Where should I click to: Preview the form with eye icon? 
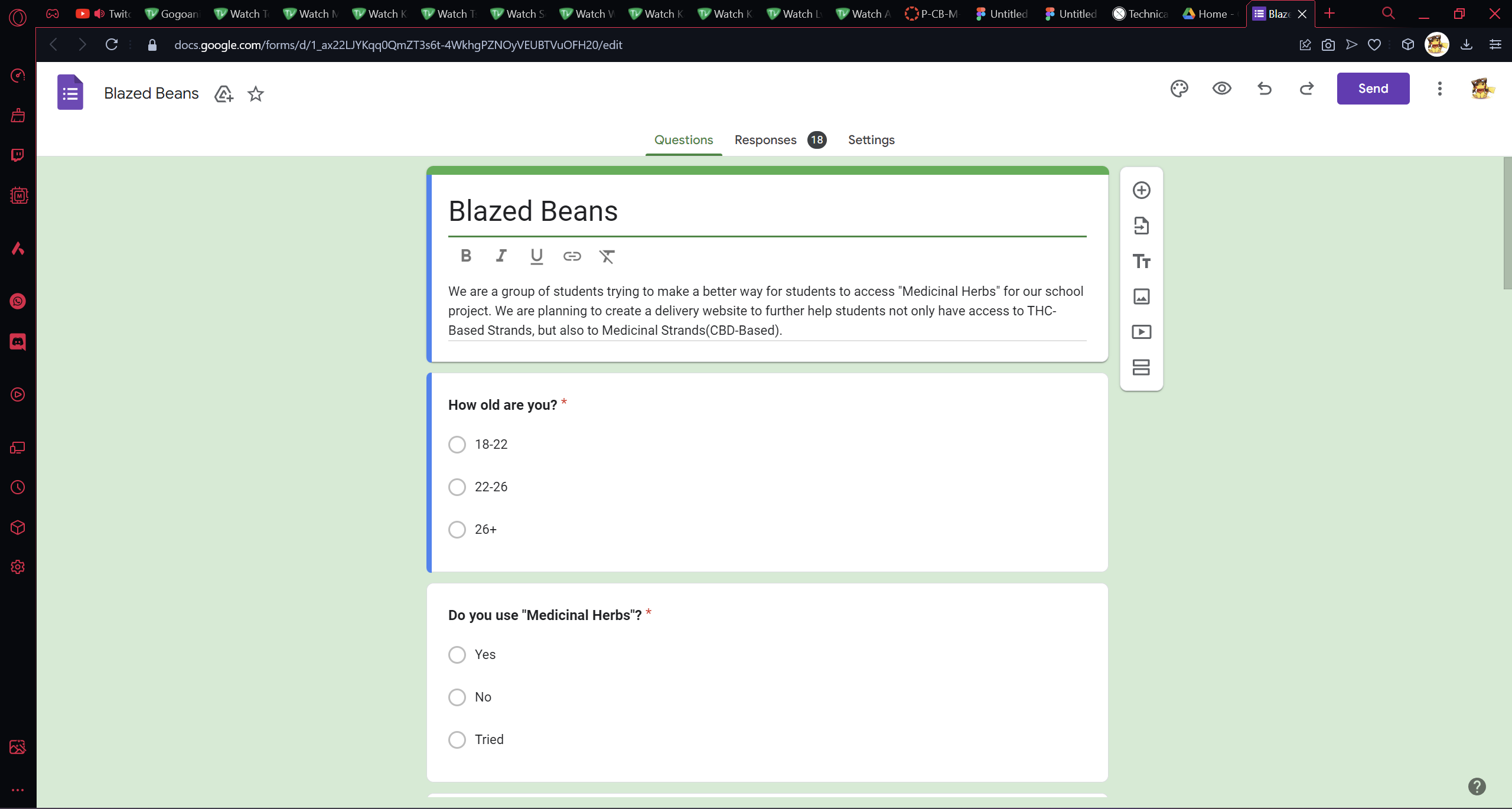click(x=1221, y=89)
